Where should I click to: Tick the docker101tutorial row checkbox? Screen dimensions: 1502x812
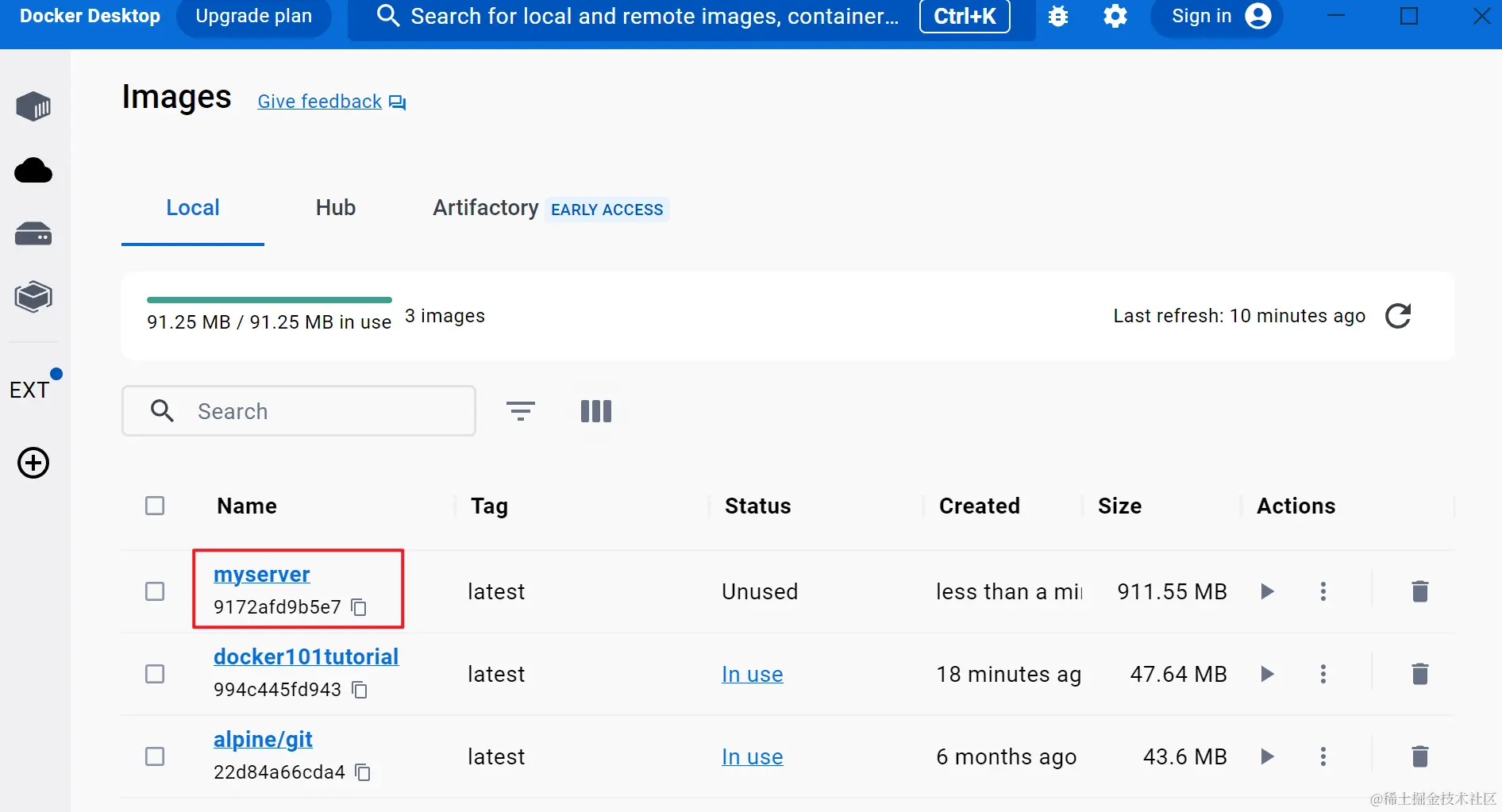(155, 674)
